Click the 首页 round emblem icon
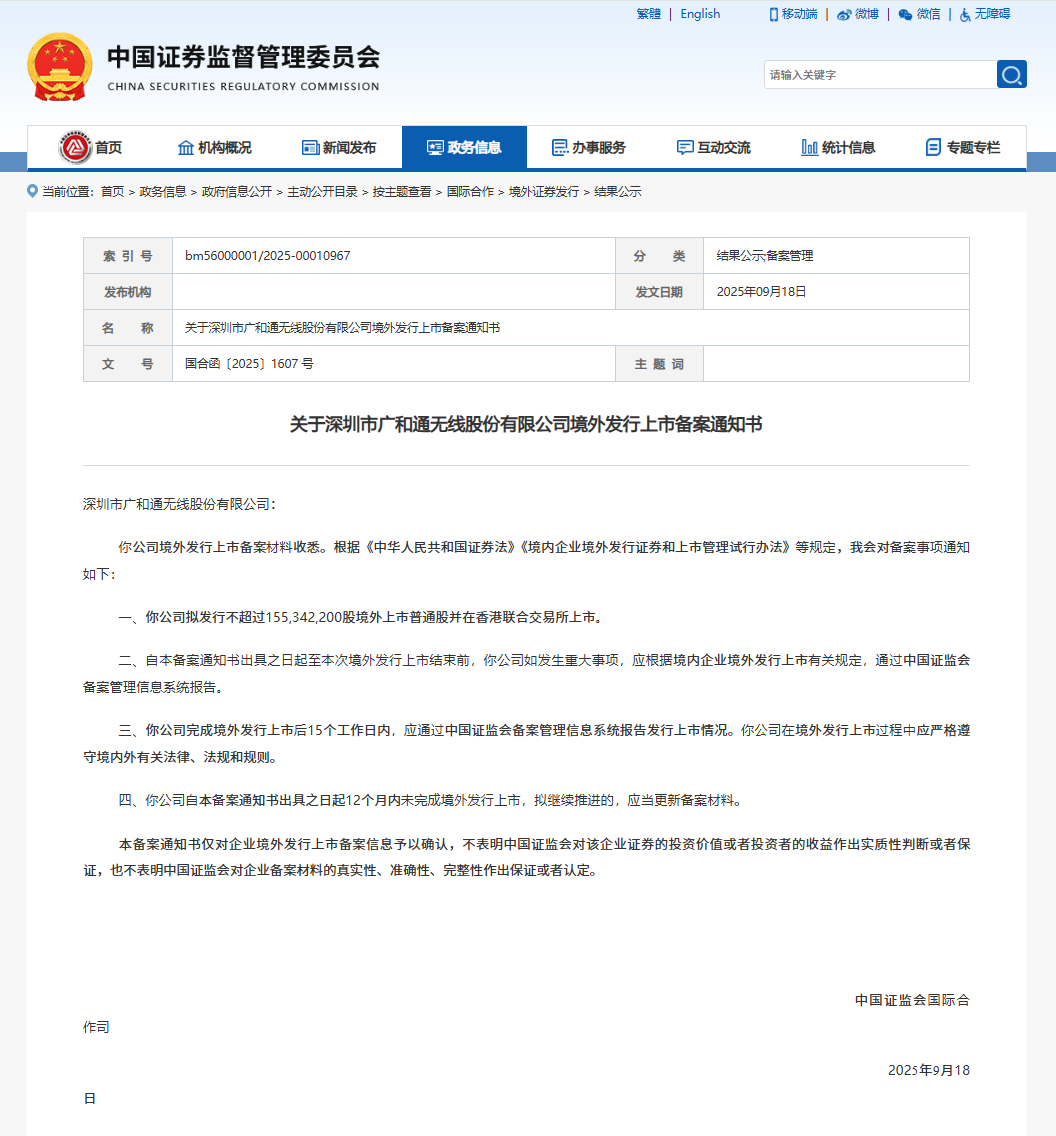The image size is (1056, 1136). coord(75,148)
